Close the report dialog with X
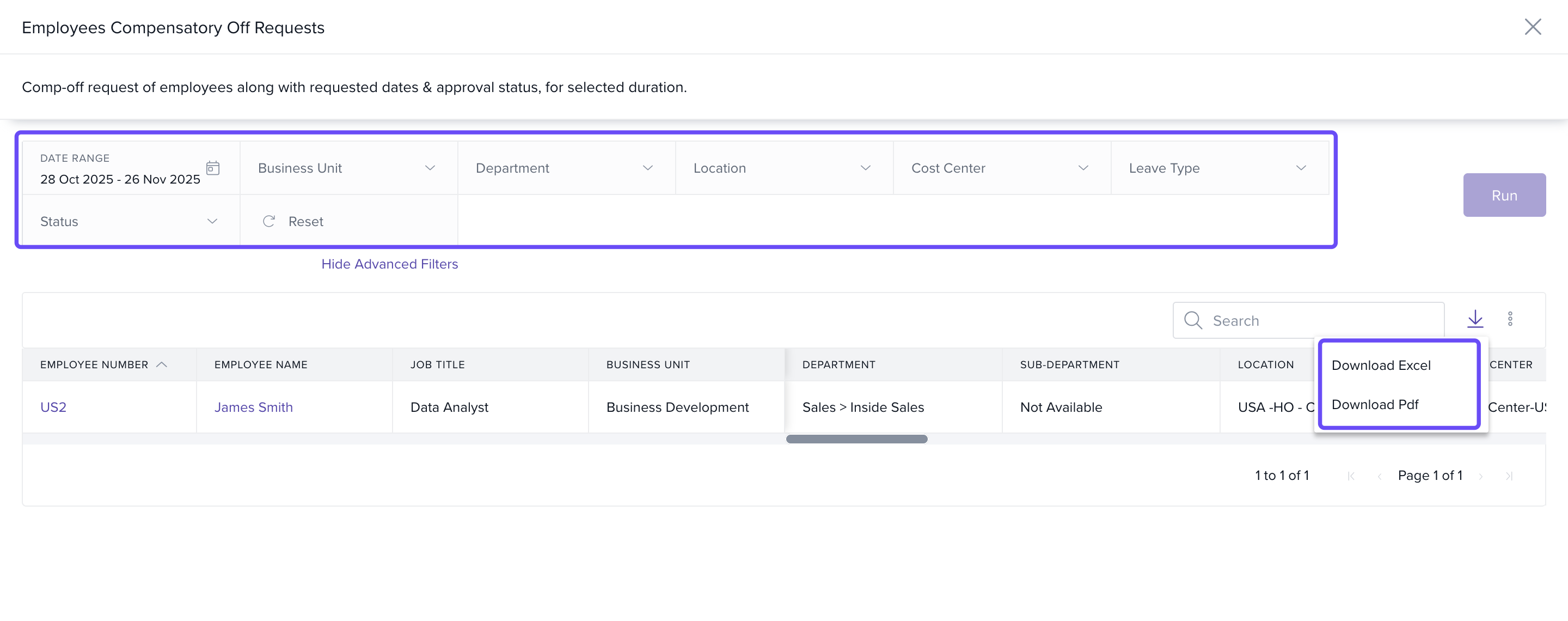Screen dimensions: 1568x621 pyautogui.click(x=1532, y=27)
